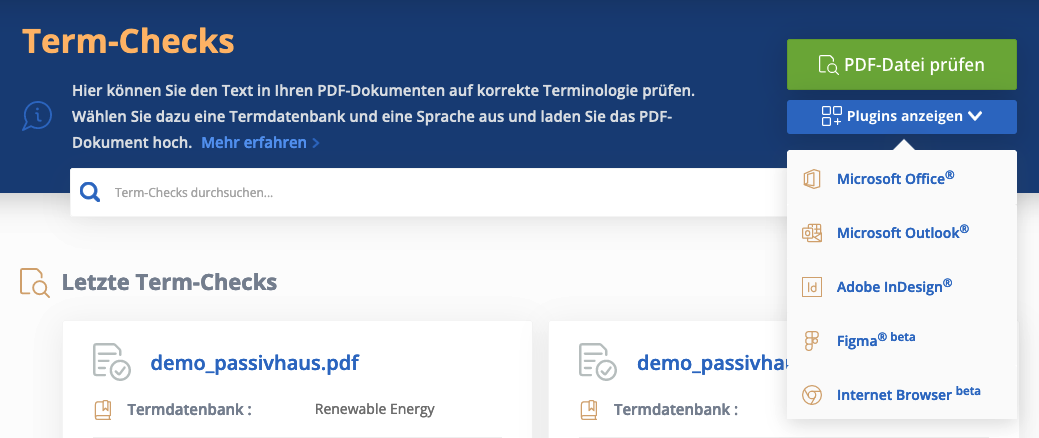1039x438 pixels.
Task: Click first demo_passivhaus.pdf checked-document icon
Action: pyautogui.click(x=111, y=362)
